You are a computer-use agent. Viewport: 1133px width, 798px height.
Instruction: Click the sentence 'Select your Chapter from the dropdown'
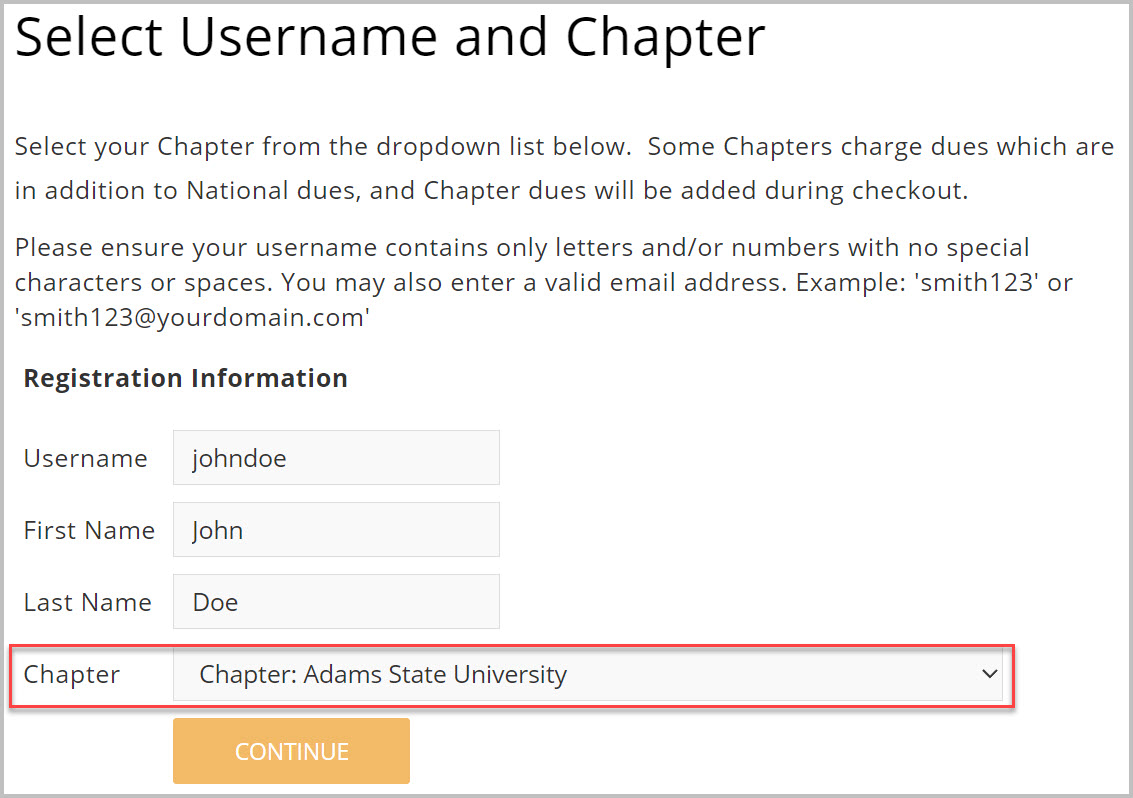click(323, 146)
